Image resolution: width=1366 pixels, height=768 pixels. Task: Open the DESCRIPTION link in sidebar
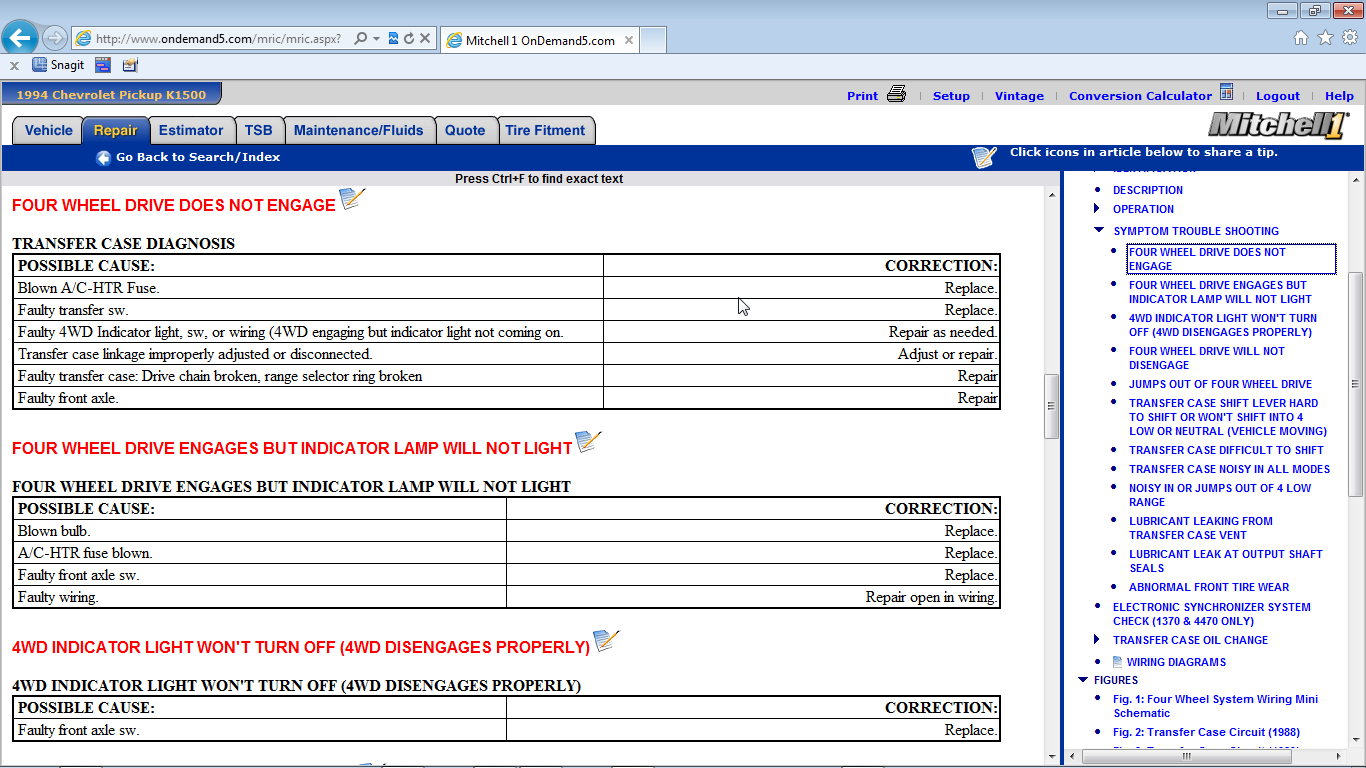click(1148, 190)
